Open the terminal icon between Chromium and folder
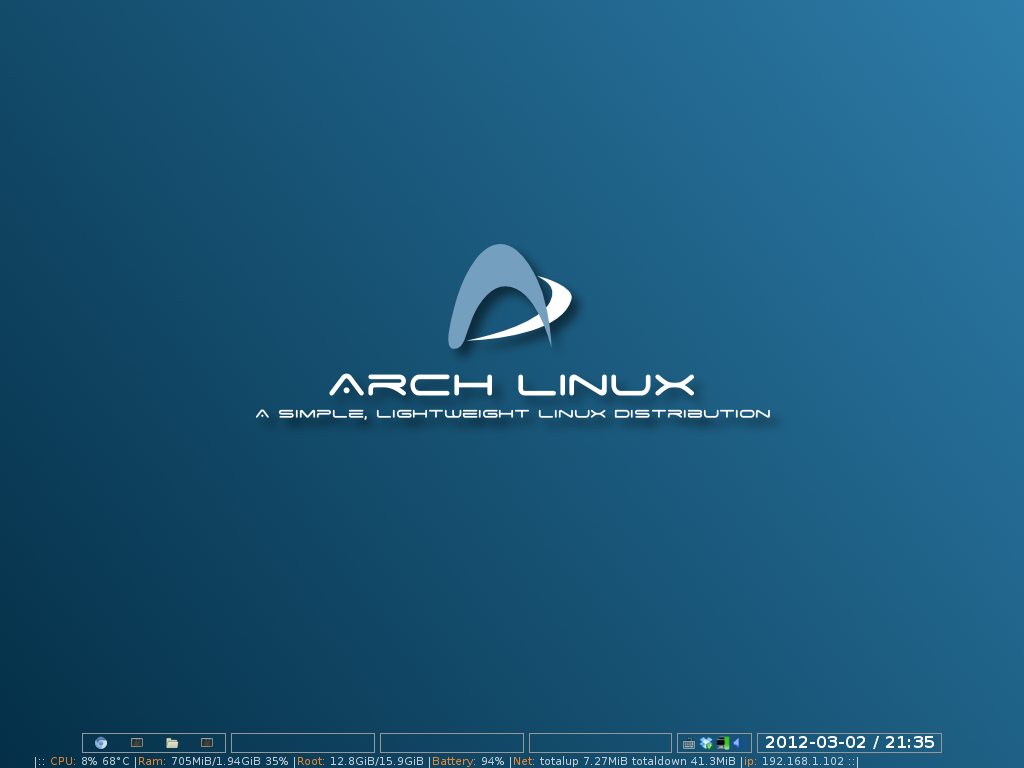This screenshot has width=1024, height=768. tap(136, 743)
